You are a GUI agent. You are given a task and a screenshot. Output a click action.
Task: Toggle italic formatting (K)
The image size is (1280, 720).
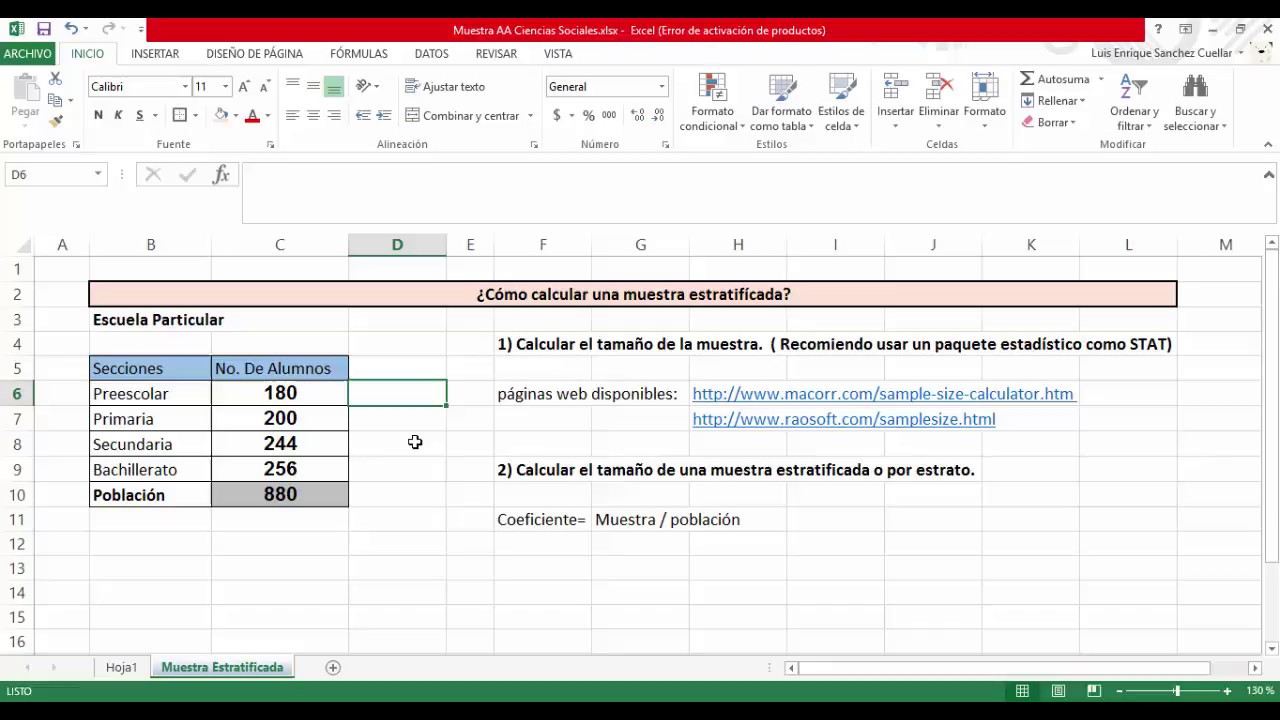[118, 116]
